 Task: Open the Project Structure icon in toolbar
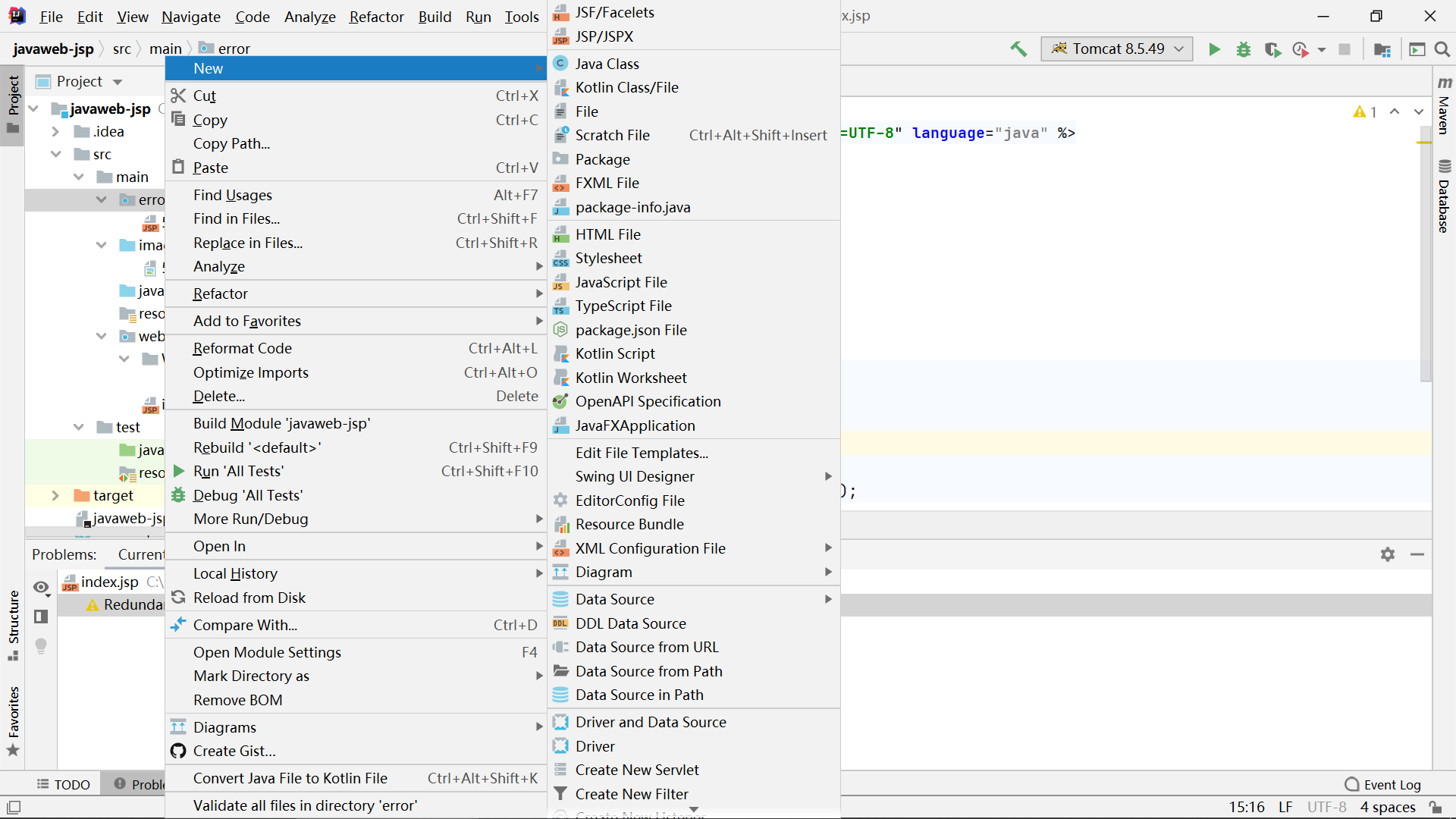click(1382, 49)
